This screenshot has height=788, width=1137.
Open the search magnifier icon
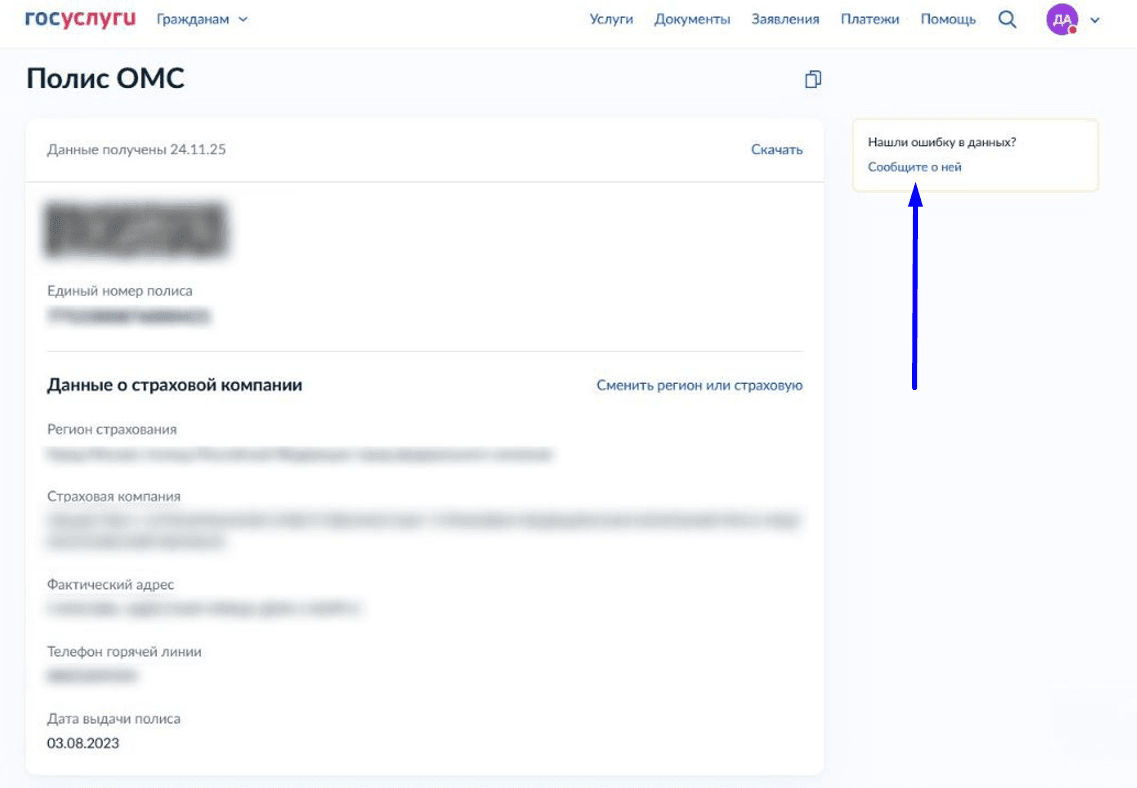[1007, 19]
